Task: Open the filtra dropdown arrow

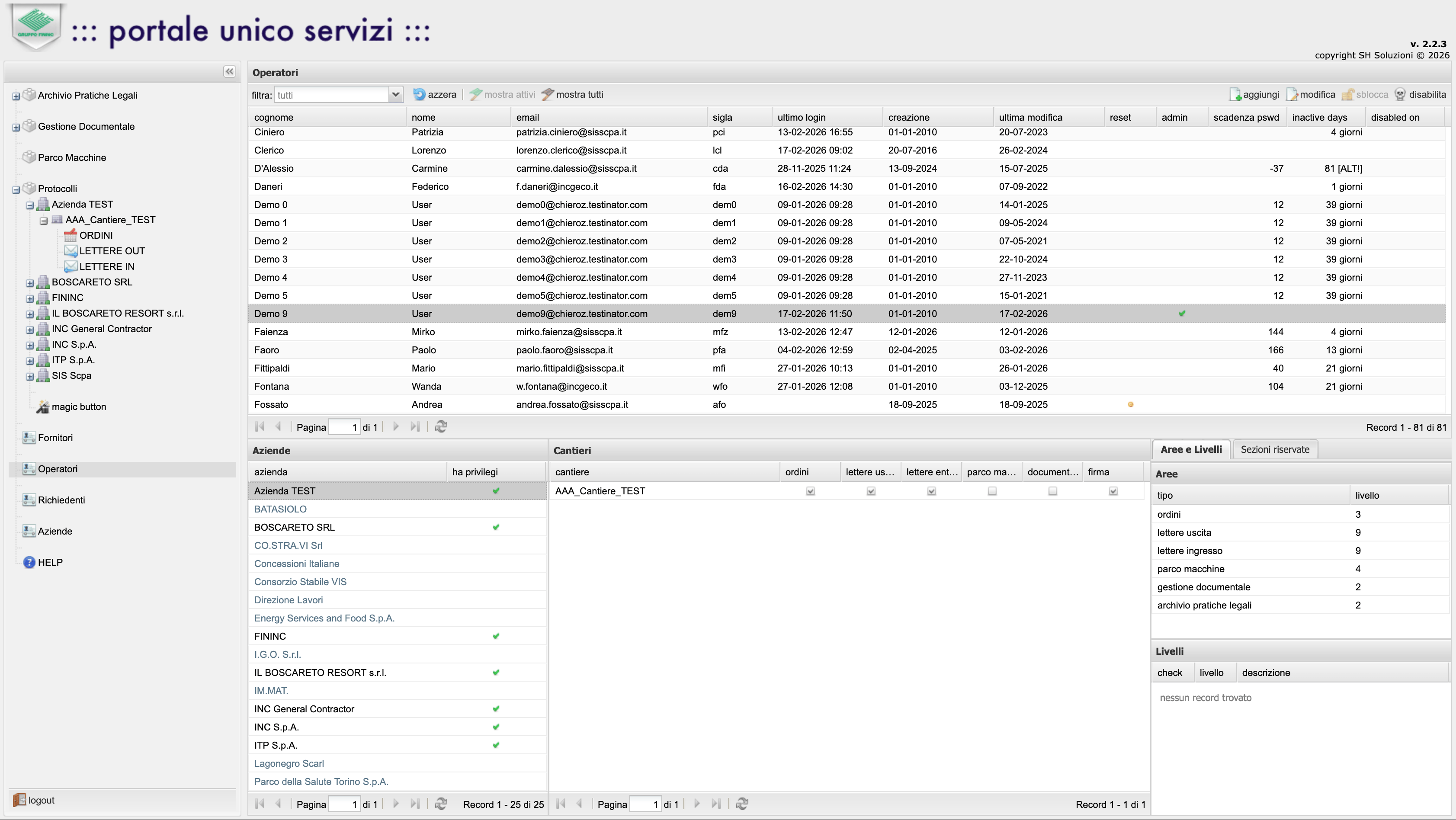Action: [x=396, y=94]
